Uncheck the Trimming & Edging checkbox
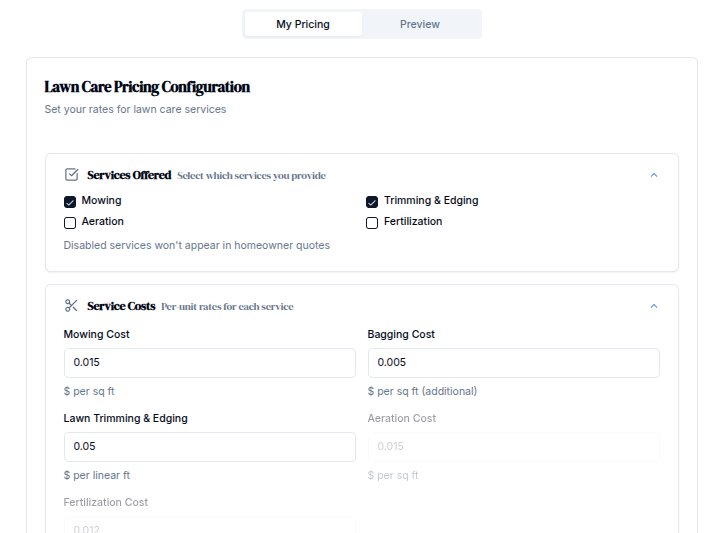 click(372, 201)
